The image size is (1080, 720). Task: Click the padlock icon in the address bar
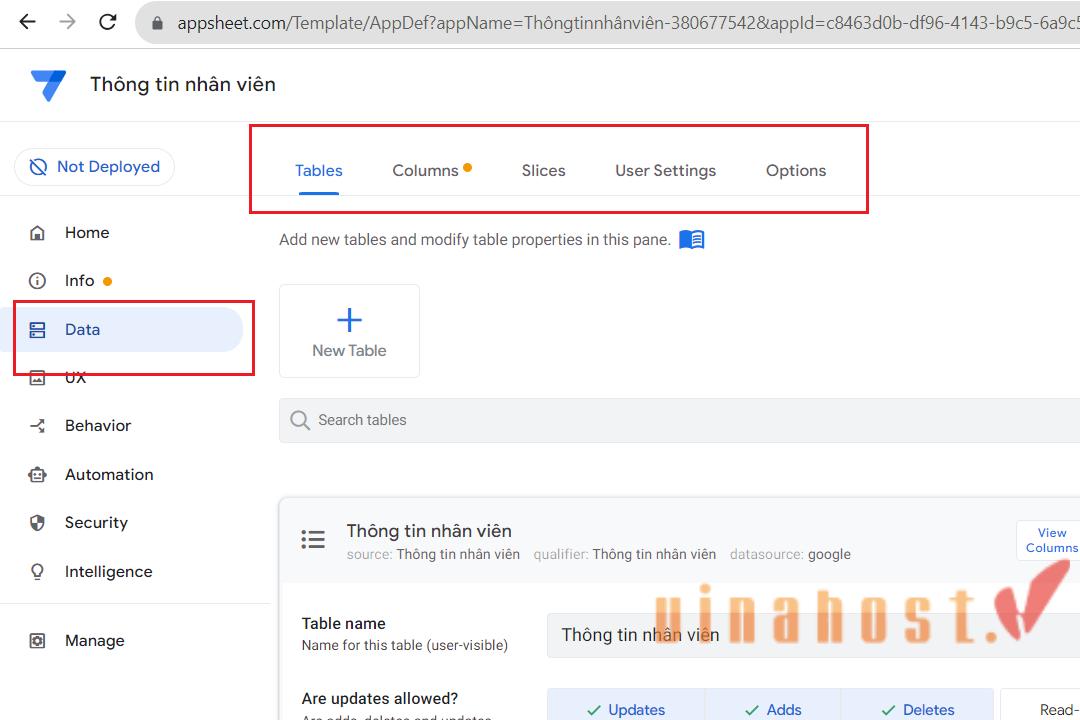click(157, 23)
